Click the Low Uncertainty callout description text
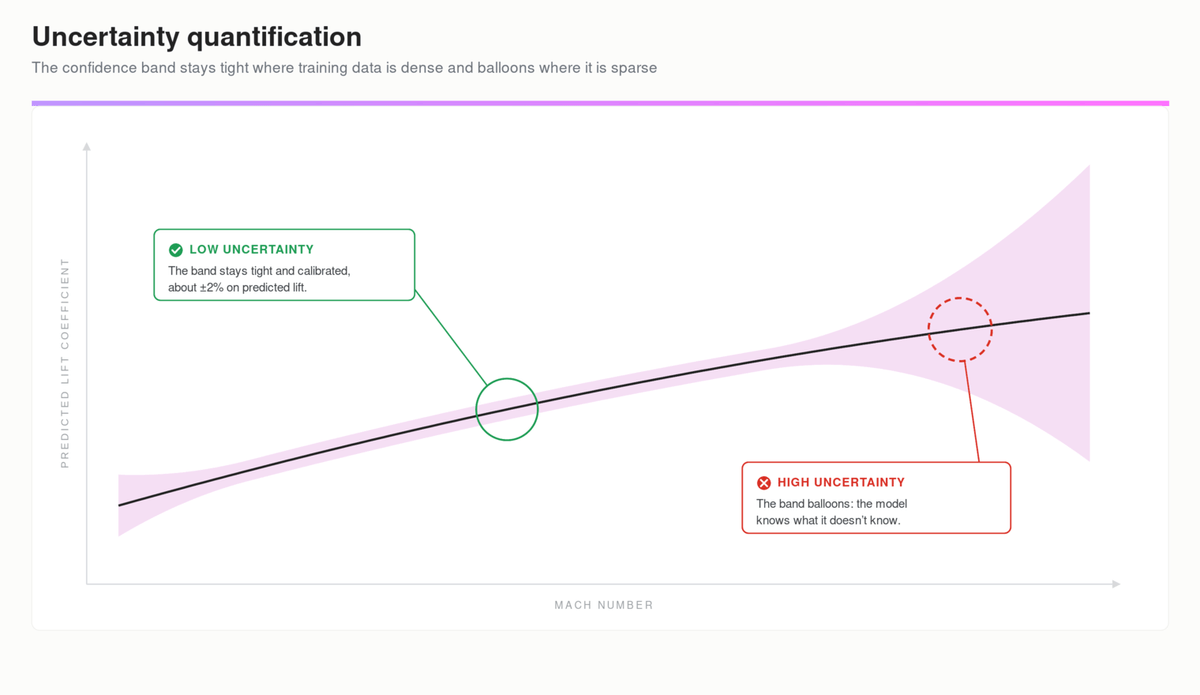Screen dimensions: 1200x695 point(259,279)
